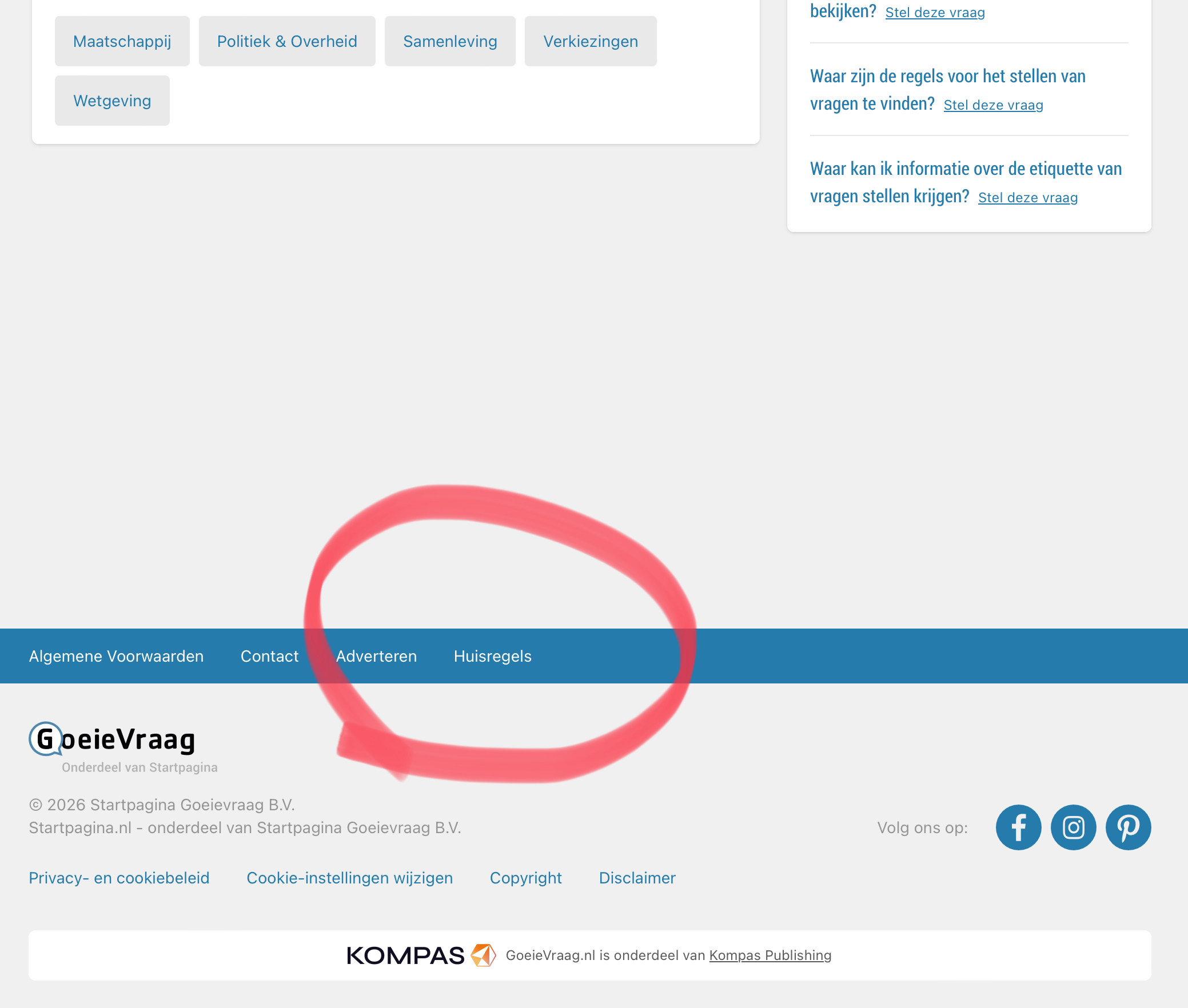Open Pinterest via the Pinterest icon
This screenshot has width=1188, height=1008.
click(x=1128, y=827)
